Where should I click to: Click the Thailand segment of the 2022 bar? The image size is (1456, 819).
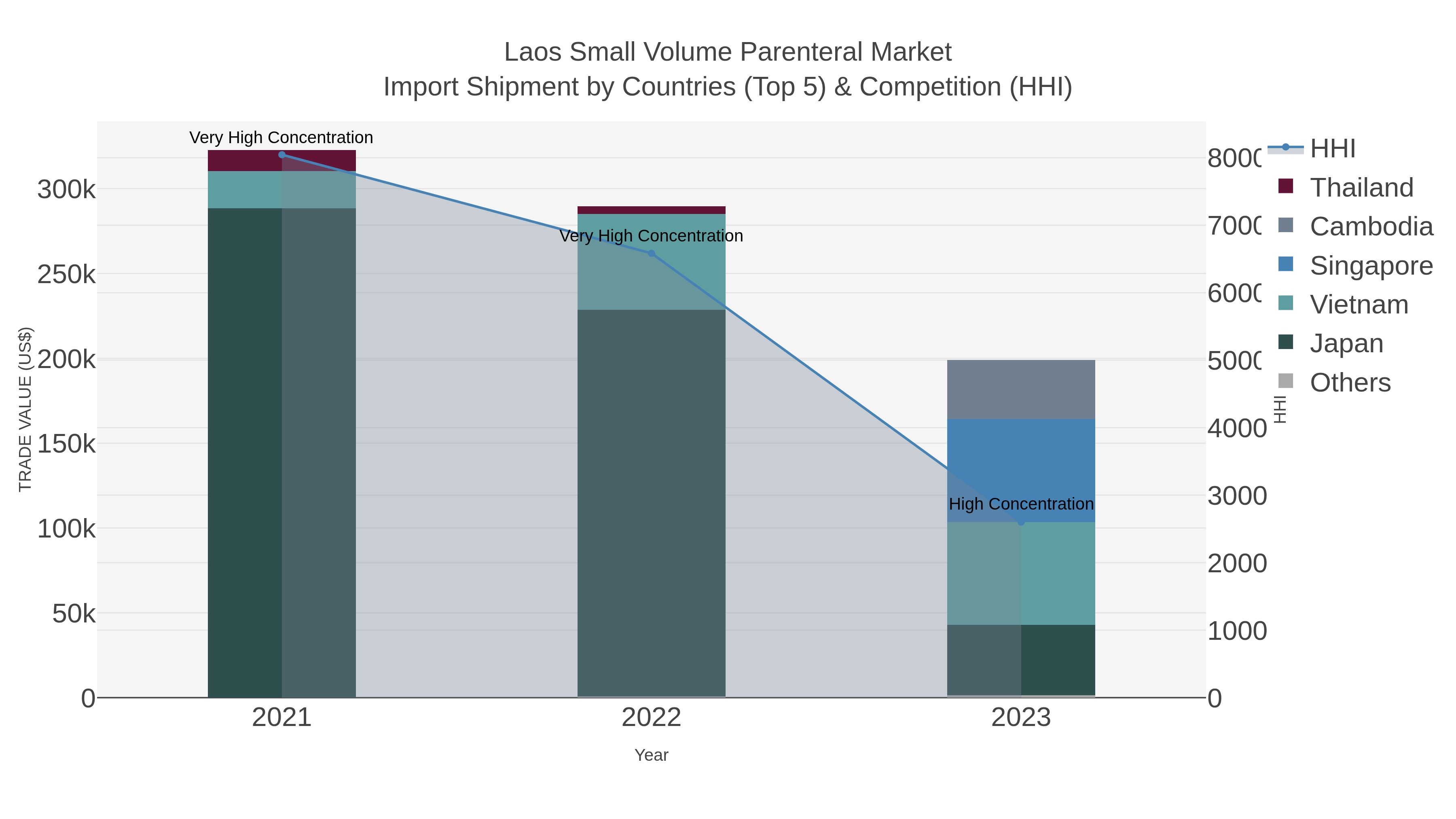[x=651, y=210]
